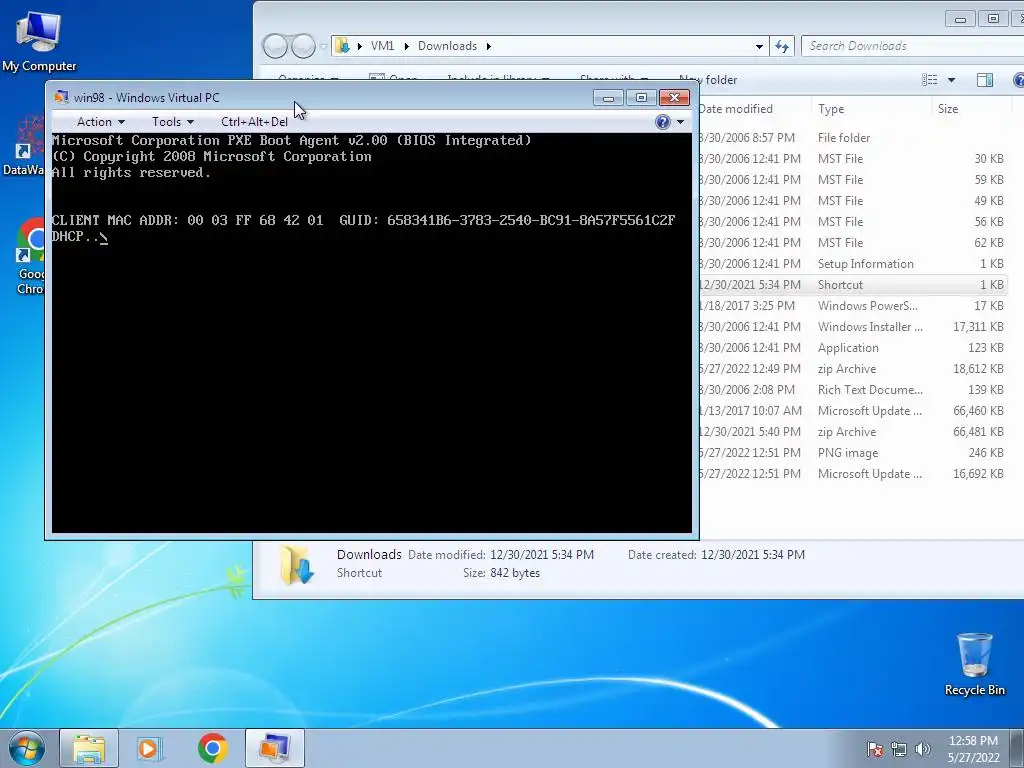Screen dimensions: 1024x768
Task: Click the refresh button beside the address bar
Action: coord(782,46)
